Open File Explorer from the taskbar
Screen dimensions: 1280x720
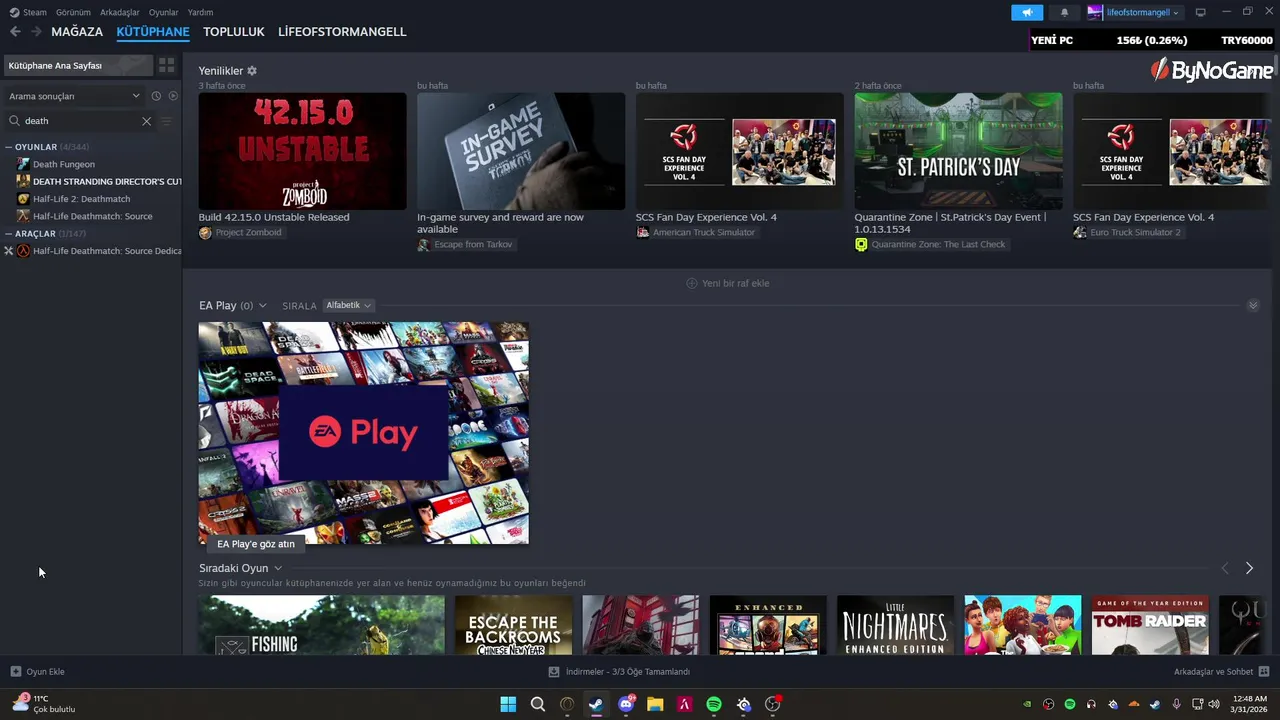pos(655,704)
